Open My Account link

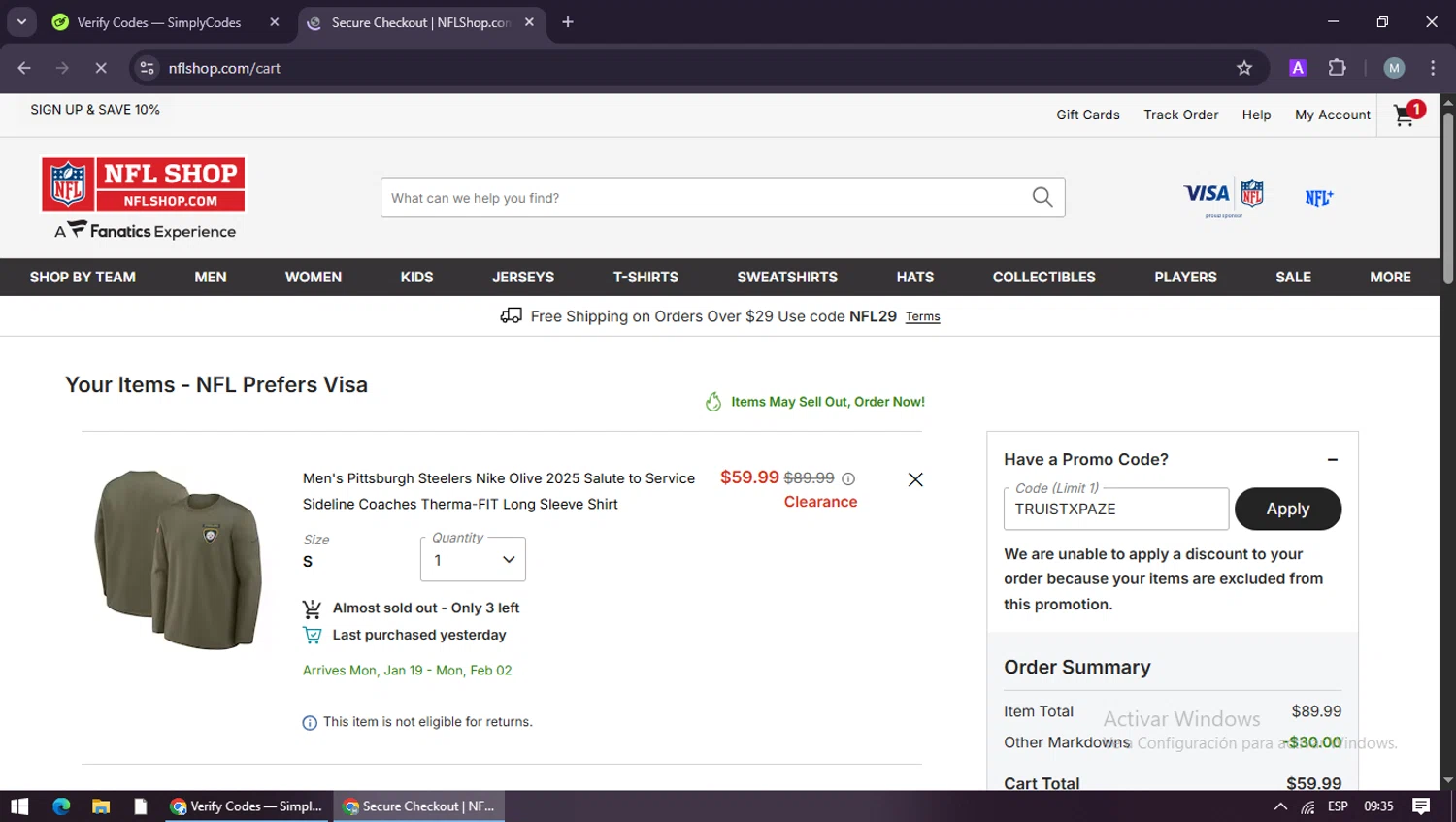pos(1332,115)
